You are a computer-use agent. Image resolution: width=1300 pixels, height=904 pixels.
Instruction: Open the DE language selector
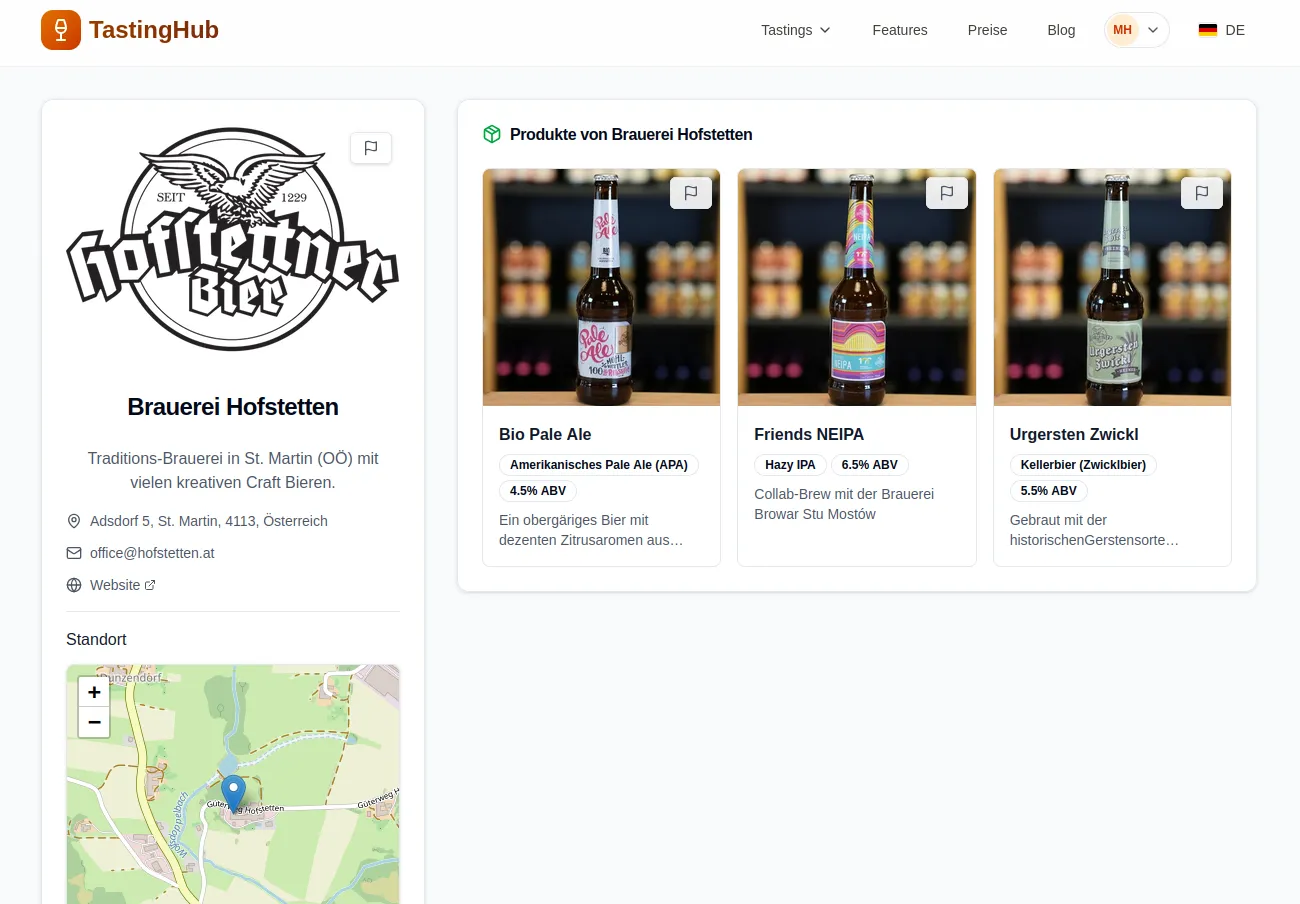point(1222,30)
